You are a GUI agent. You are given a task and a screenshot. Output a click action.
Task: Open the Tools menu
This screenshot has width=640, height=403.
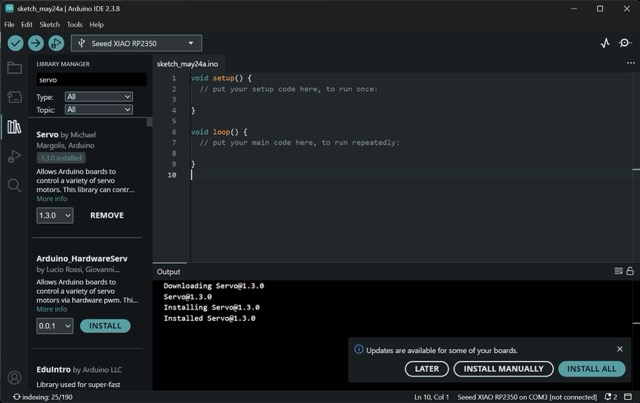pos(75,24)
